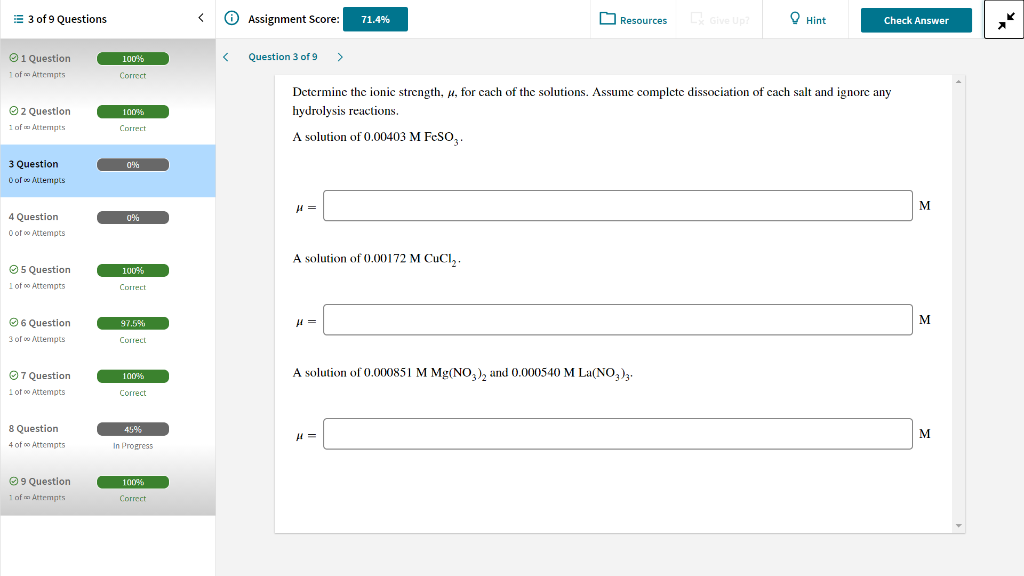This screenshot has width=1024, height=576.
Task: Click the 97.5% progress bar for Question 6
Action: 133,323
